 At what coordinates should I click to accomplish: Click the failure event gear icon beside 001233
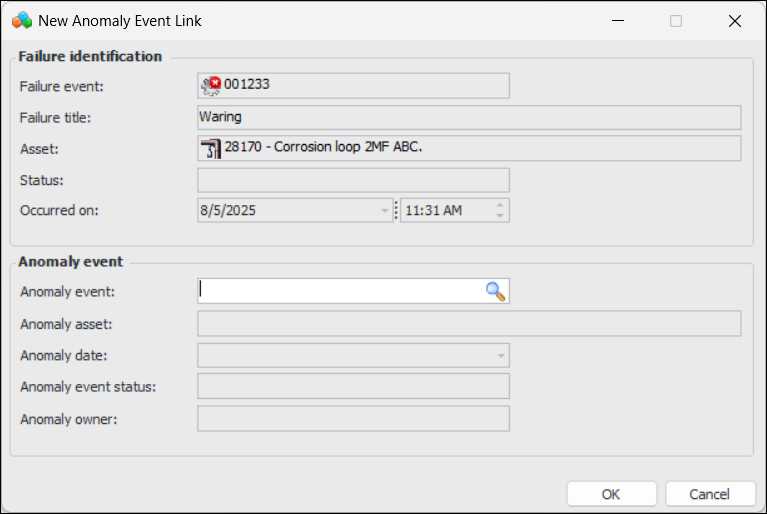coord(211,86)
